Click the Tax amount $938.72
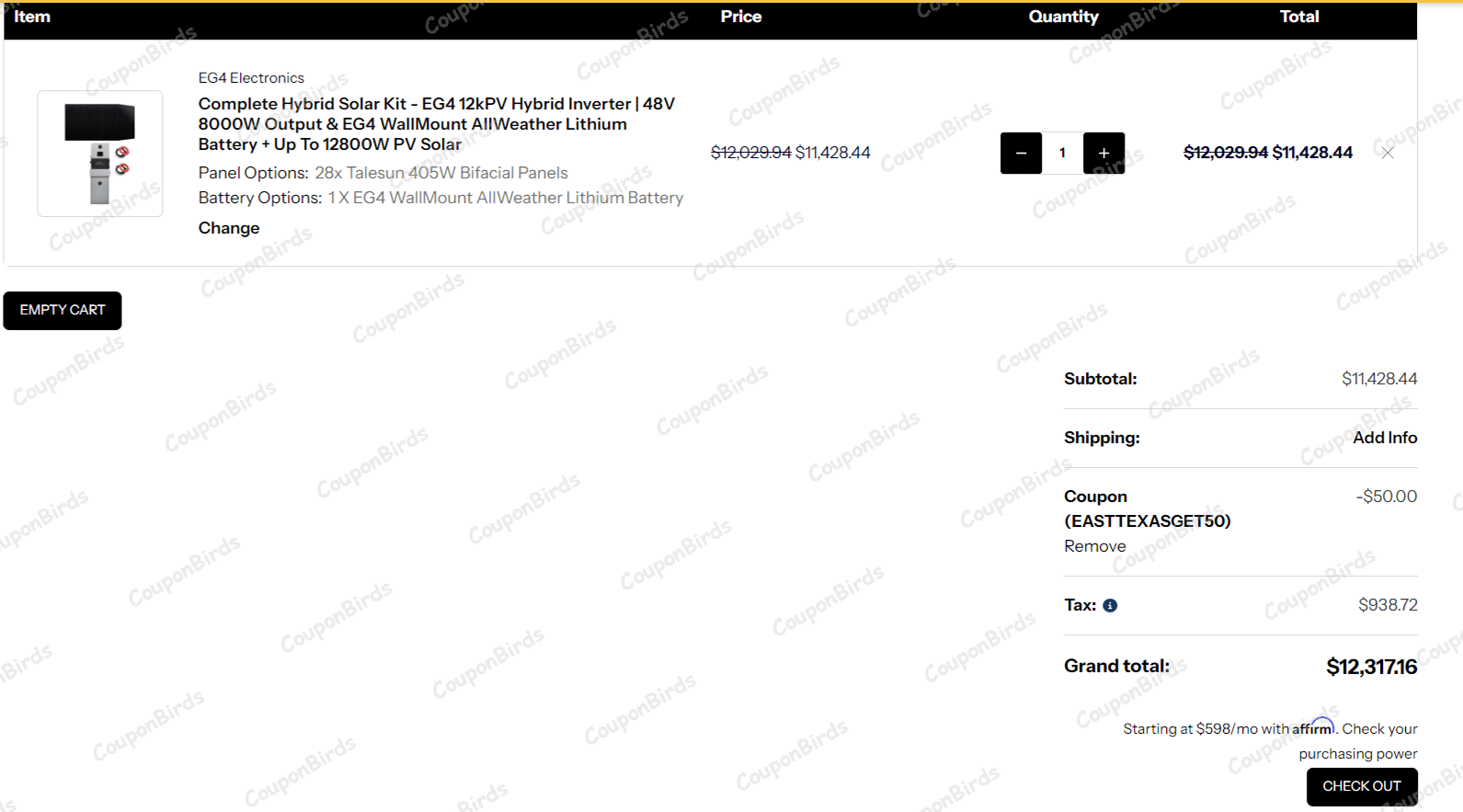 [x=1388, y=605]
